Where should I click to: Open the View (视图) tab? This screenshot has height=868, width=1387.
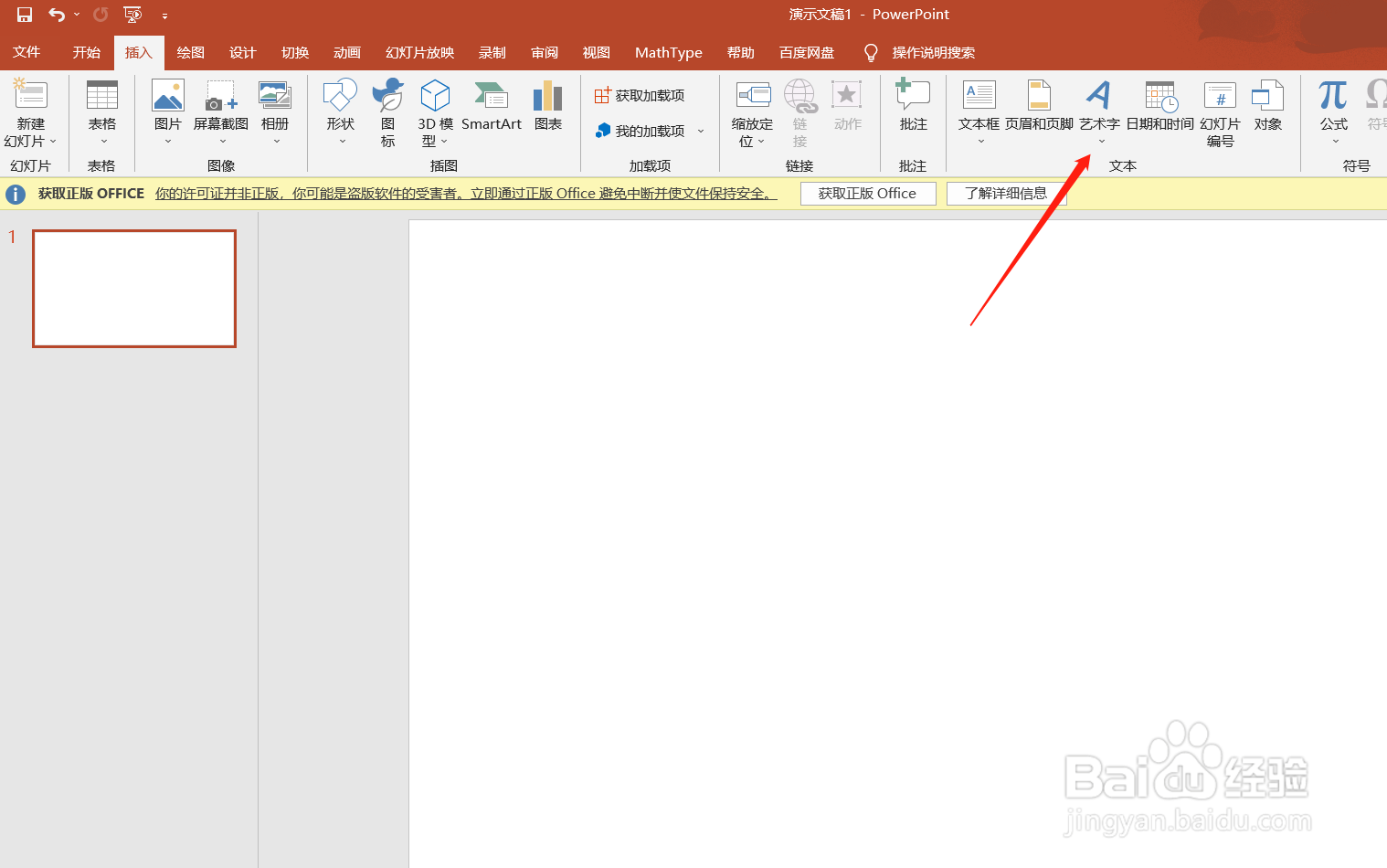(596, 53)
